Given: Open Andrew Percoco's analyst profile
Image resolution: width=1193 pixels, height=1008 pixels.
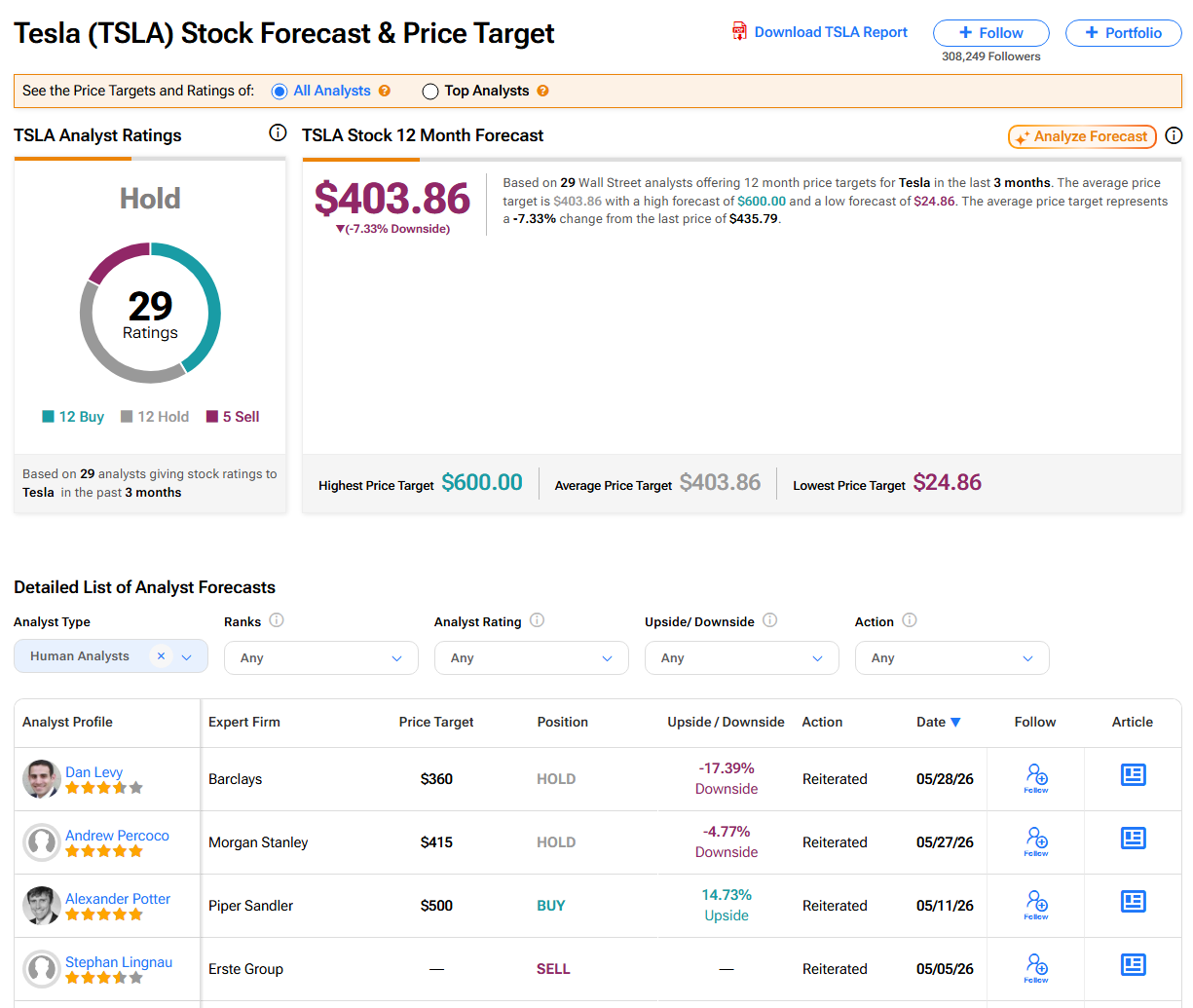Looking at the screenshot, I should point(117,835).
